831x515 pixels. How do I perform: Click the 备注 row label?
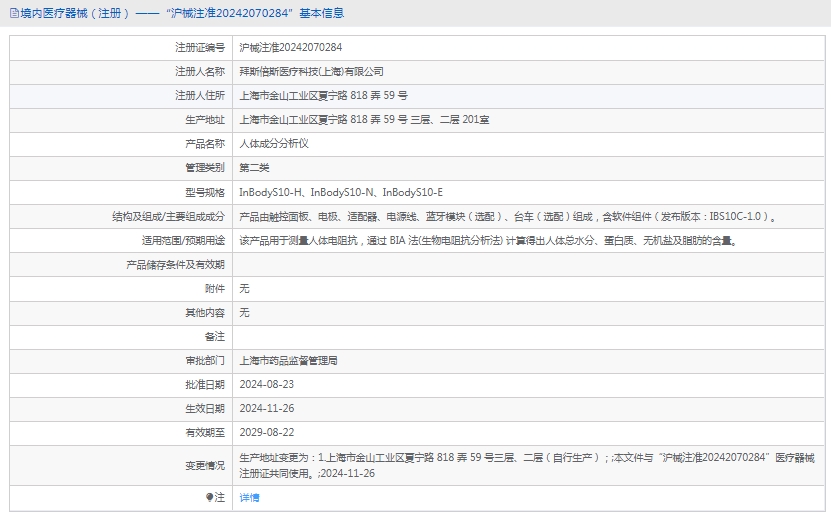(214, 336)
